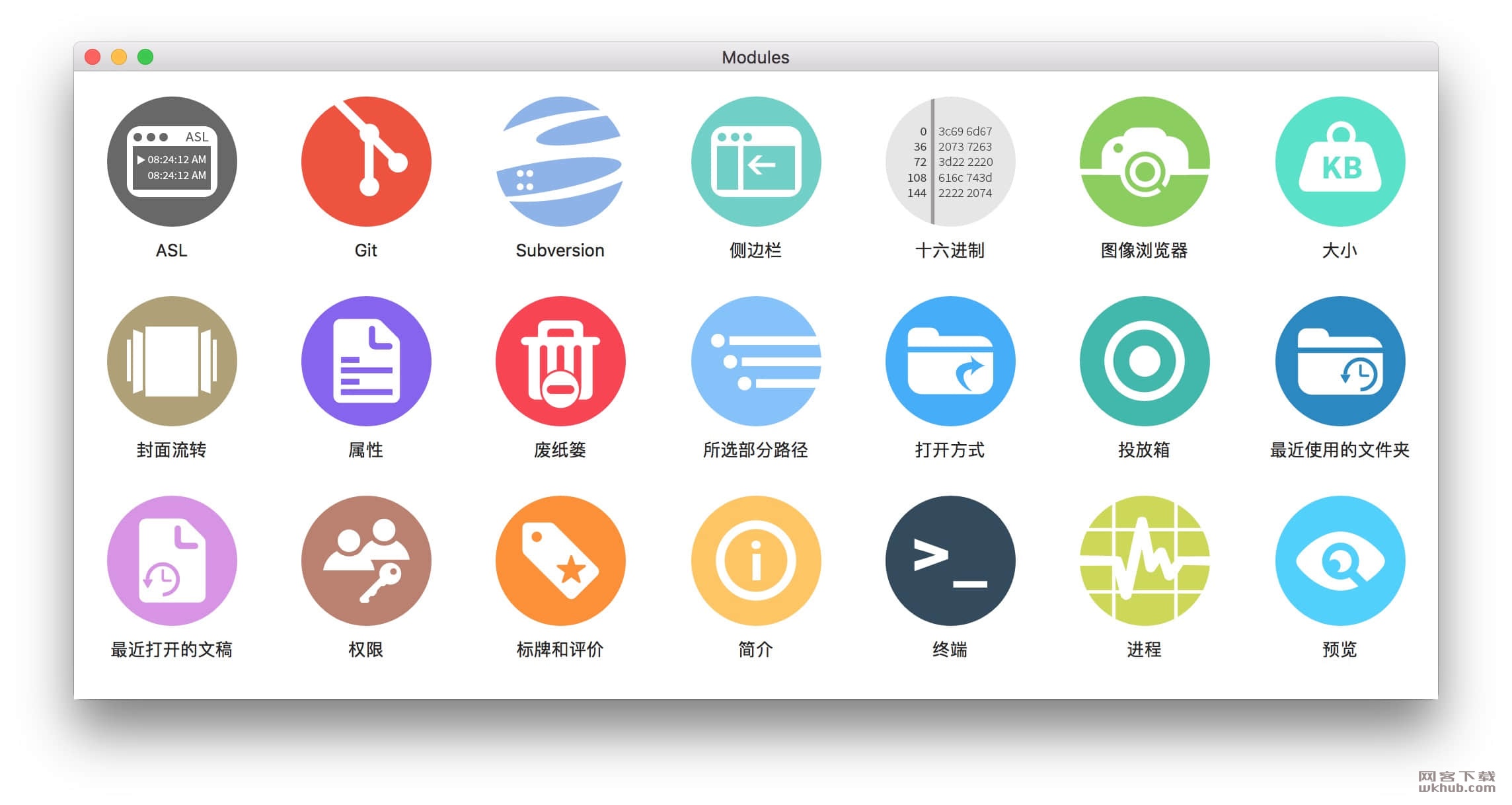
Task: Open the 最近使用的文件夹 folder clock icon
Action: (1340, 362)
